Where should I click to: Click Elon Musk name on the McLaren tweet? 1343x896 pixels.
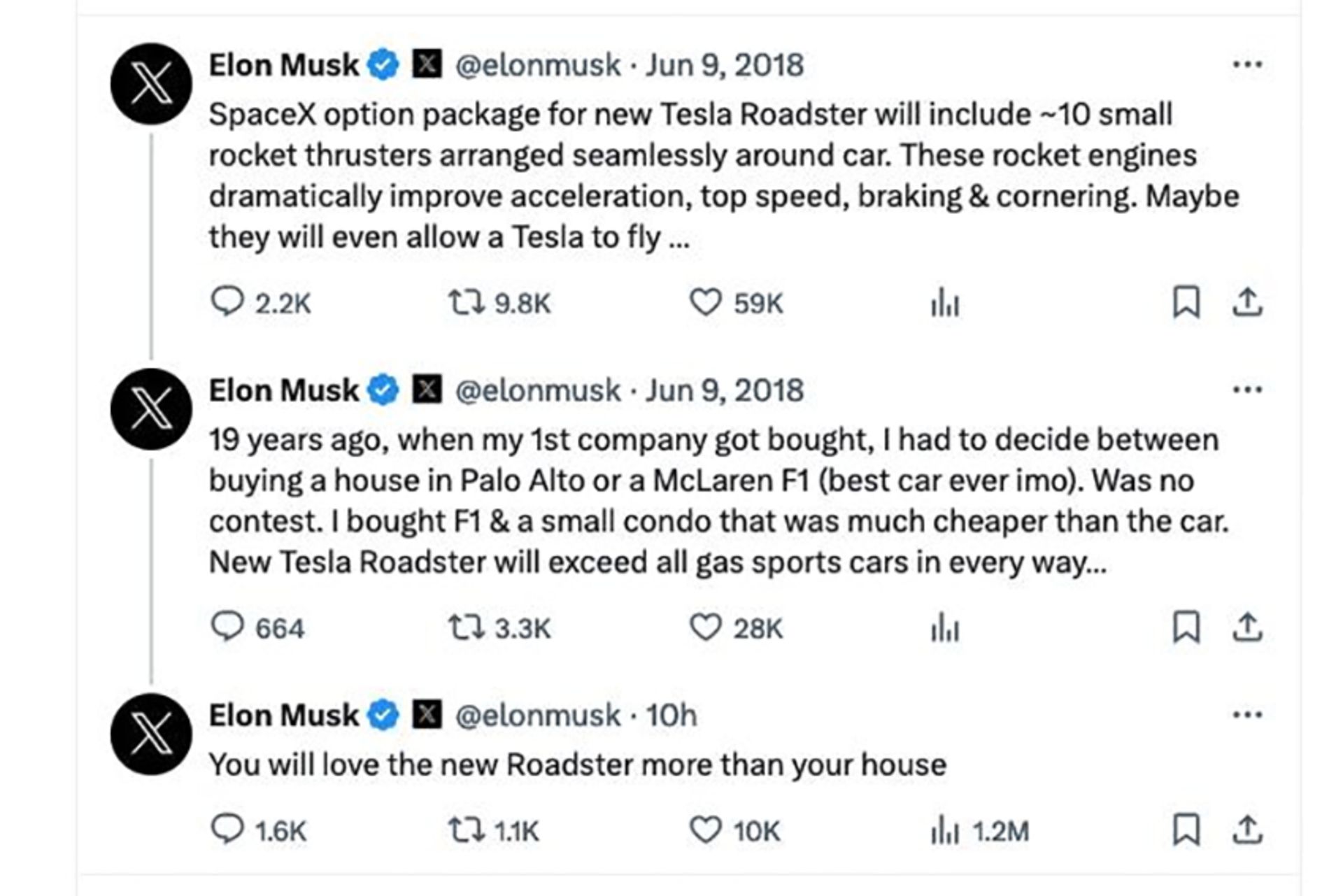(x=283, y=390)
